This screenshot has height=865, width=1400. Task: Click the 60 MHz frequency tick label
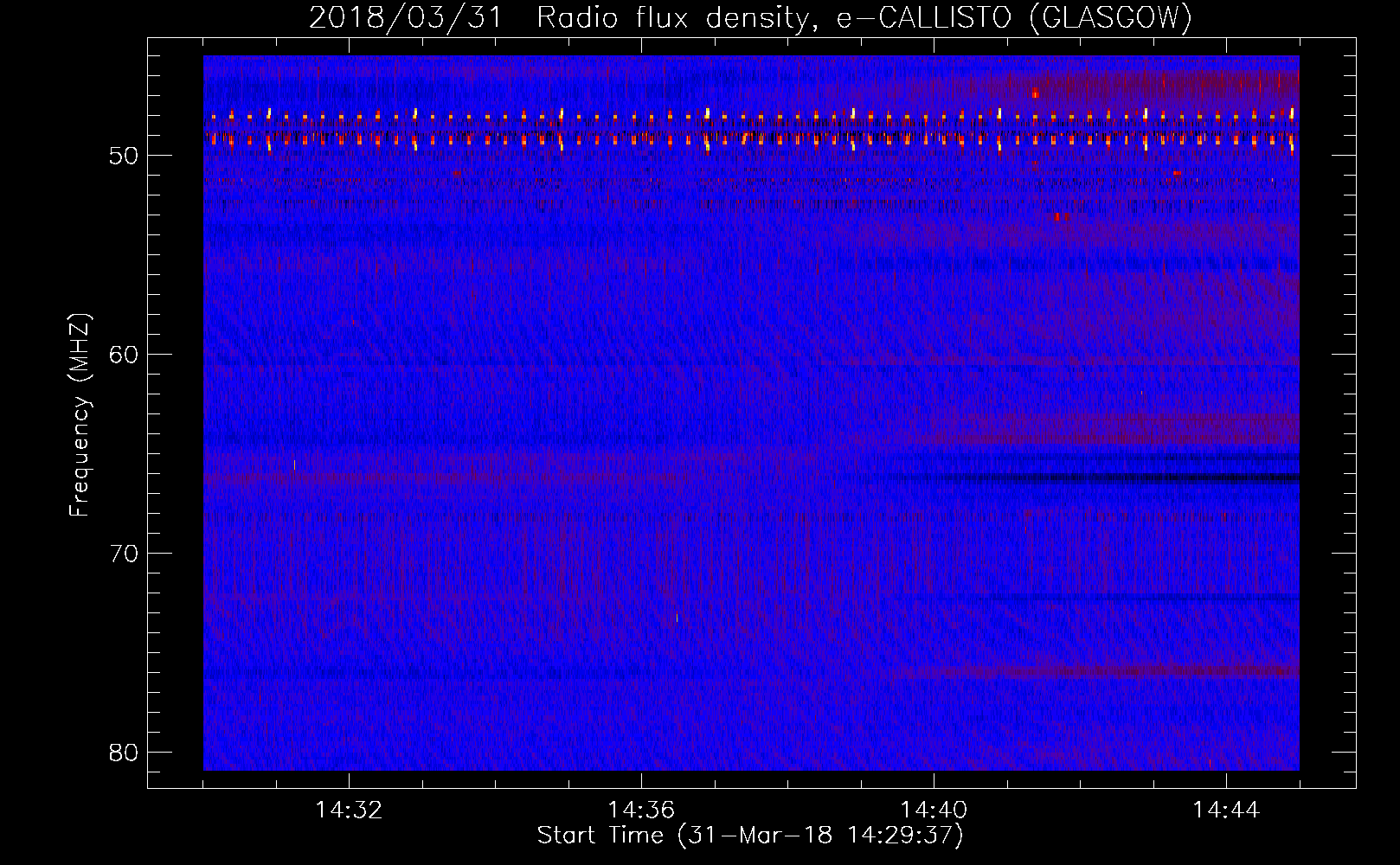pyautogui.click(x=124, y=355)
